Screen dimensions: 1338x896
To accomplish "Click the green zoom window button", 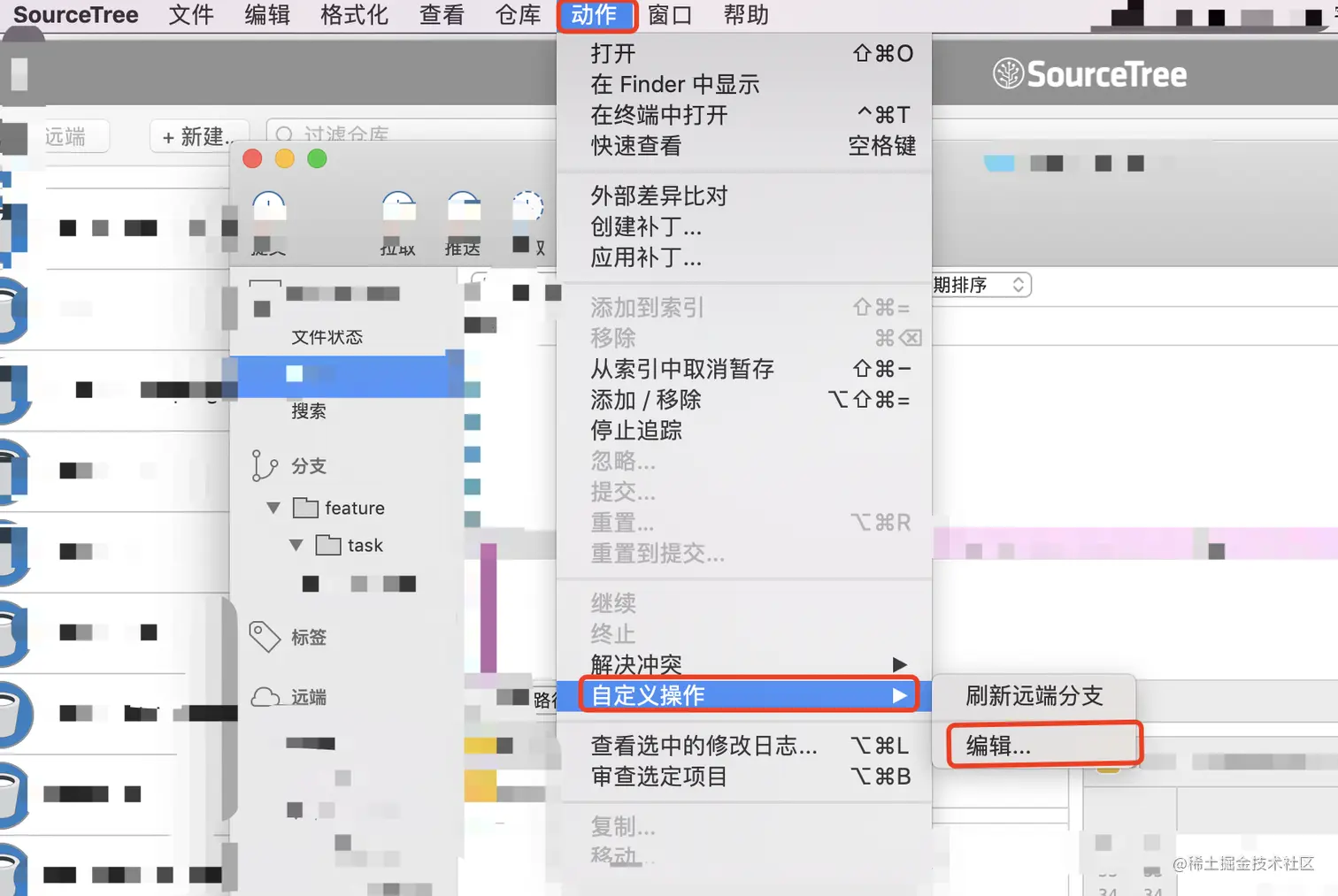I will click(x=317, y=158).
